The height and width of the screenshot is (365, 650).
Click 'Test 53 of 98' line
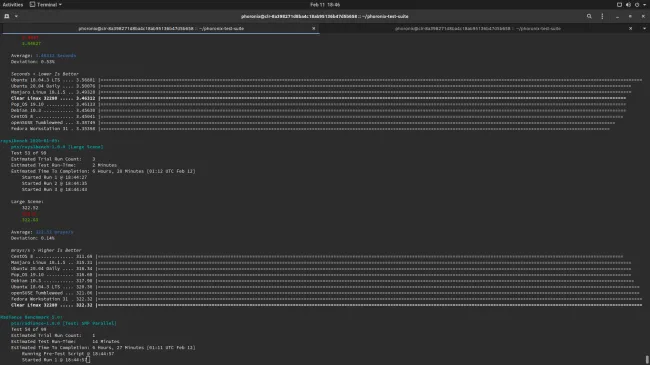29,153
